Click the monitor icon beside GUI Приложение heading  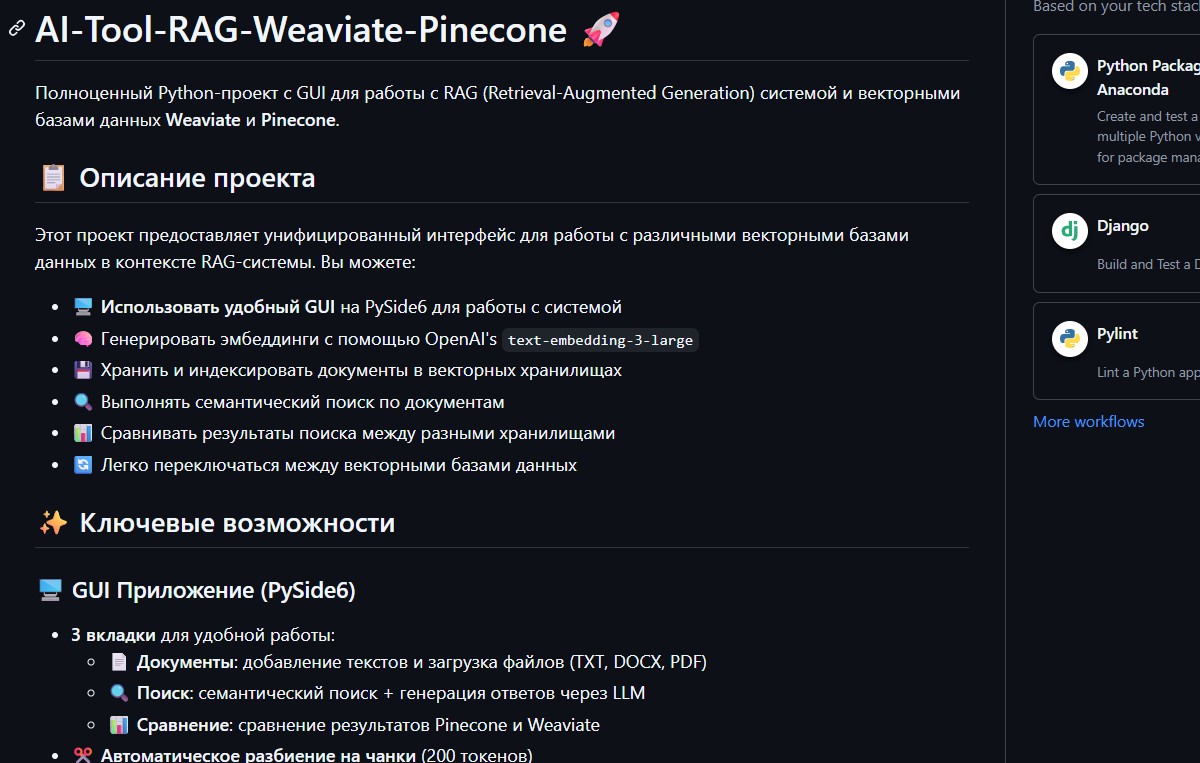(50, 591)
